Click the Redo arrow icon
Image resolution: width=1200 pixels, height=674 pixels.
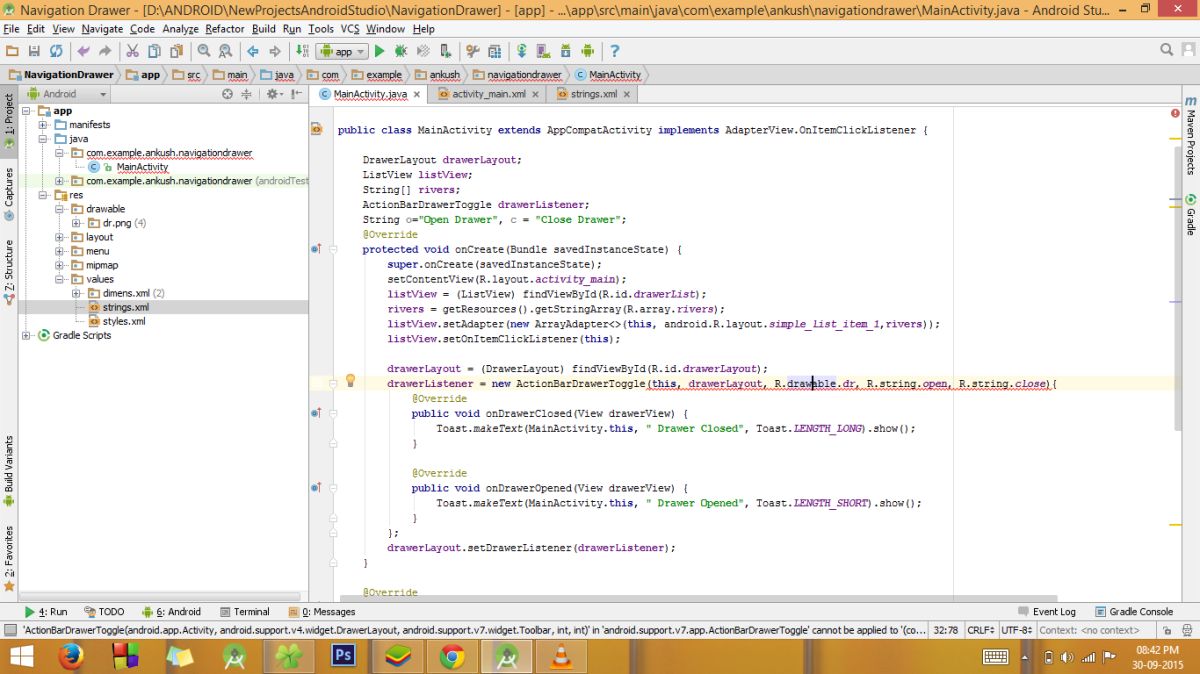[x=104, y=51]
